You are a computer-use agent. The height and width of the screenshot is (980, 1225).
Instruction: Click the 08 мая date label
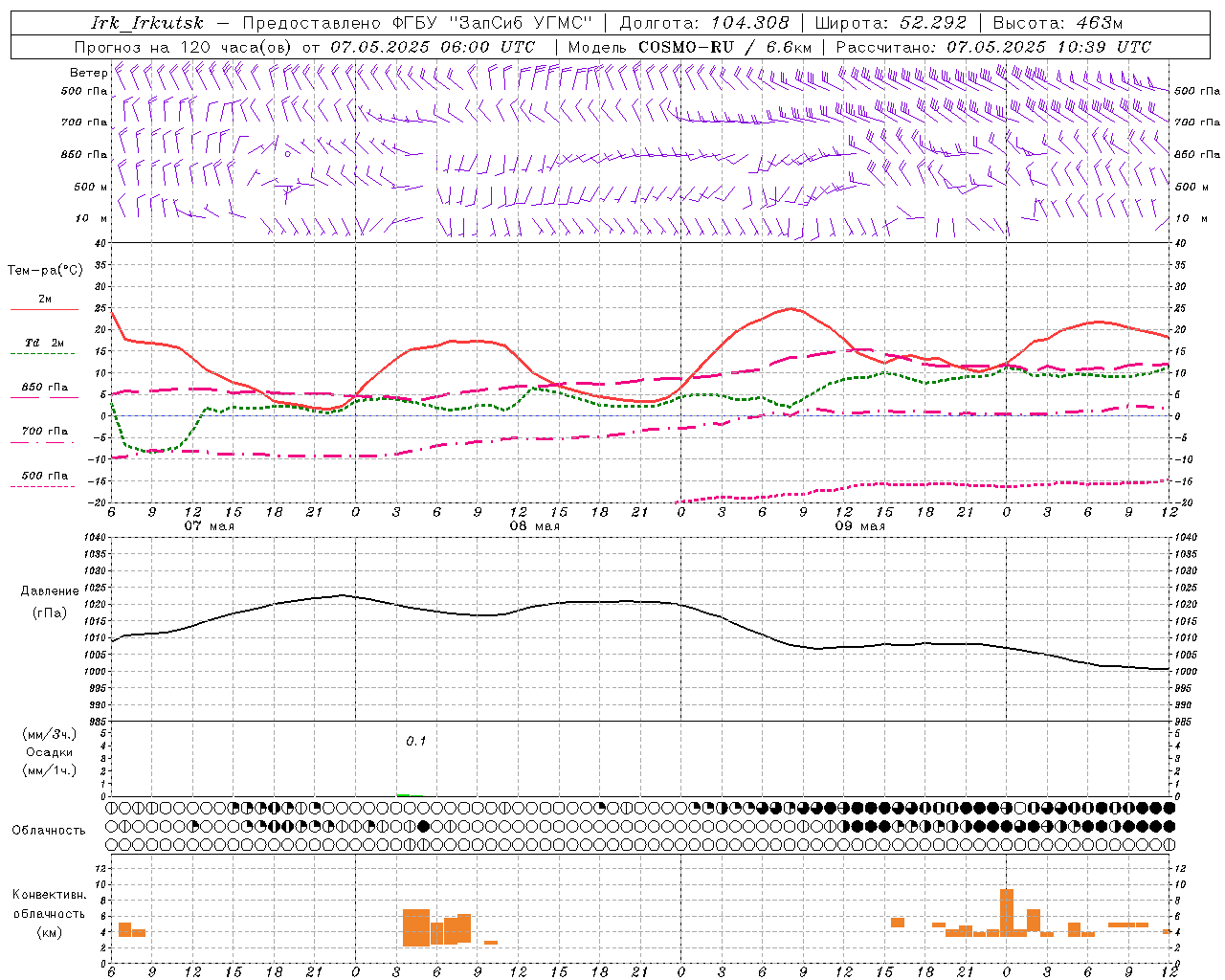[534, 526]
